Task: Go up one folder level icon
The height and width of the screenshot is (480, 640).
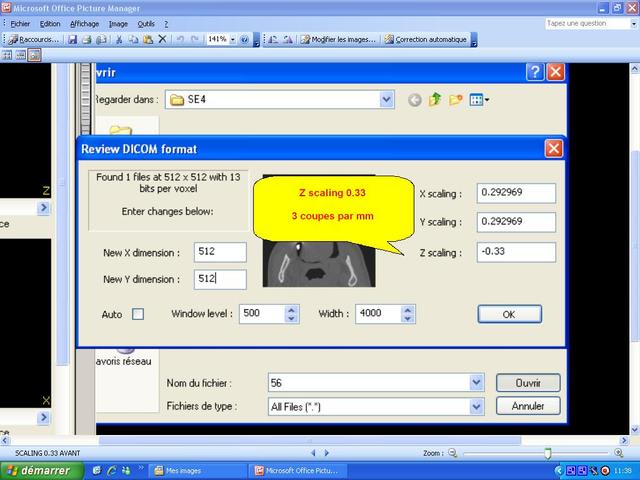Action: pos(435,99)
